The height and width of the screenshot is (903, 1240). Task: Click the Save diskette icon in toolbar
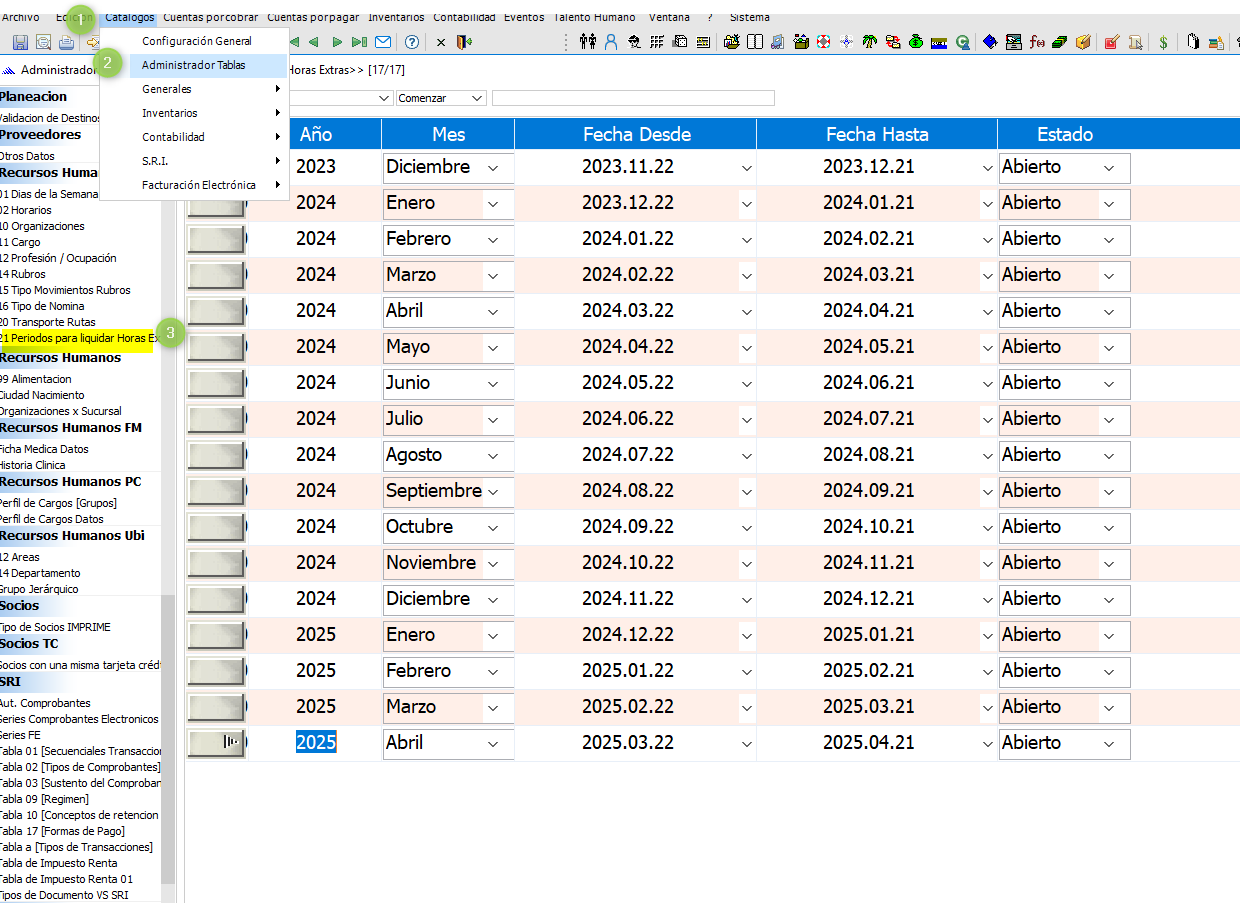(x=20, y=42)
